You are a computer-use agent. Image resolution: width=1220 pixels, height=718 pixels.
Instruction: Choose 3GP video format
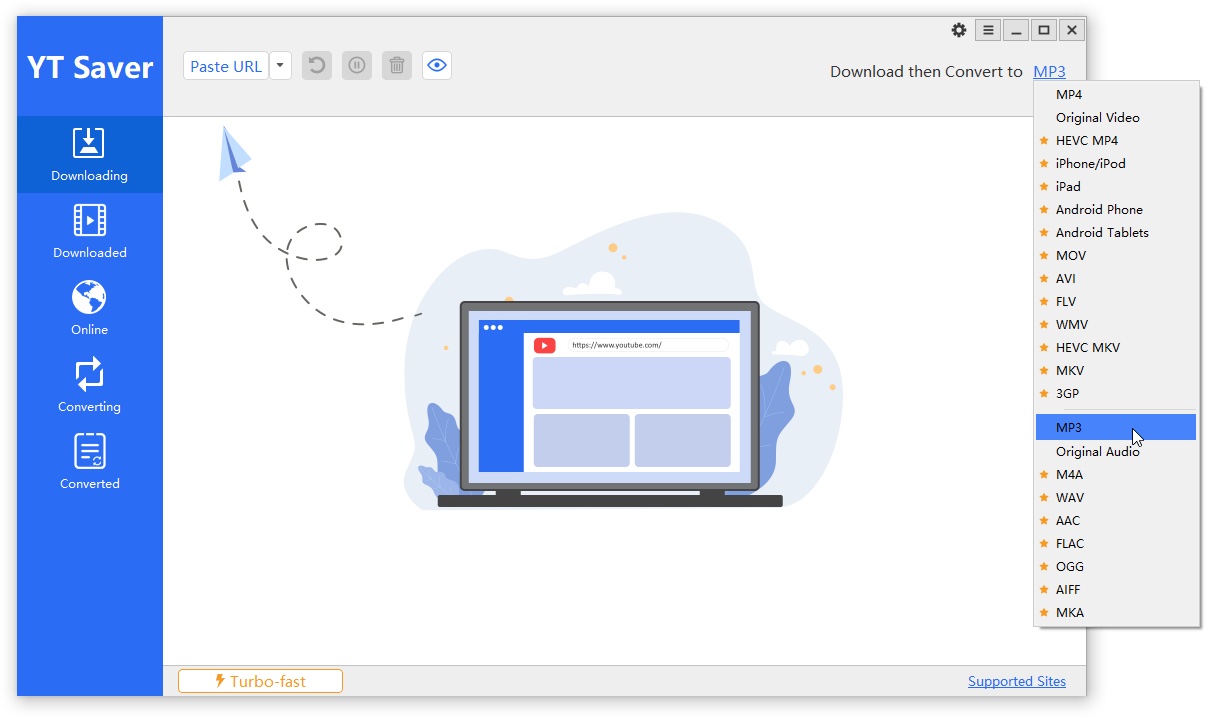pyautogui.click(x=1116, y=393)
